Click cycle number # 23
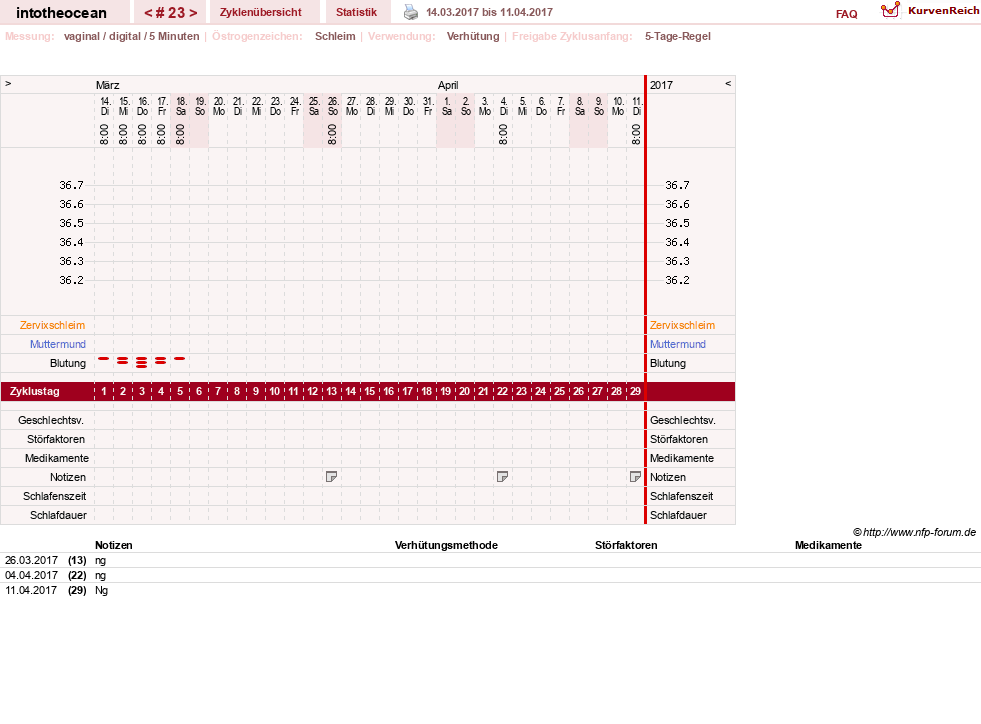This screenshot has width=981, height=724. coord(171,13)
